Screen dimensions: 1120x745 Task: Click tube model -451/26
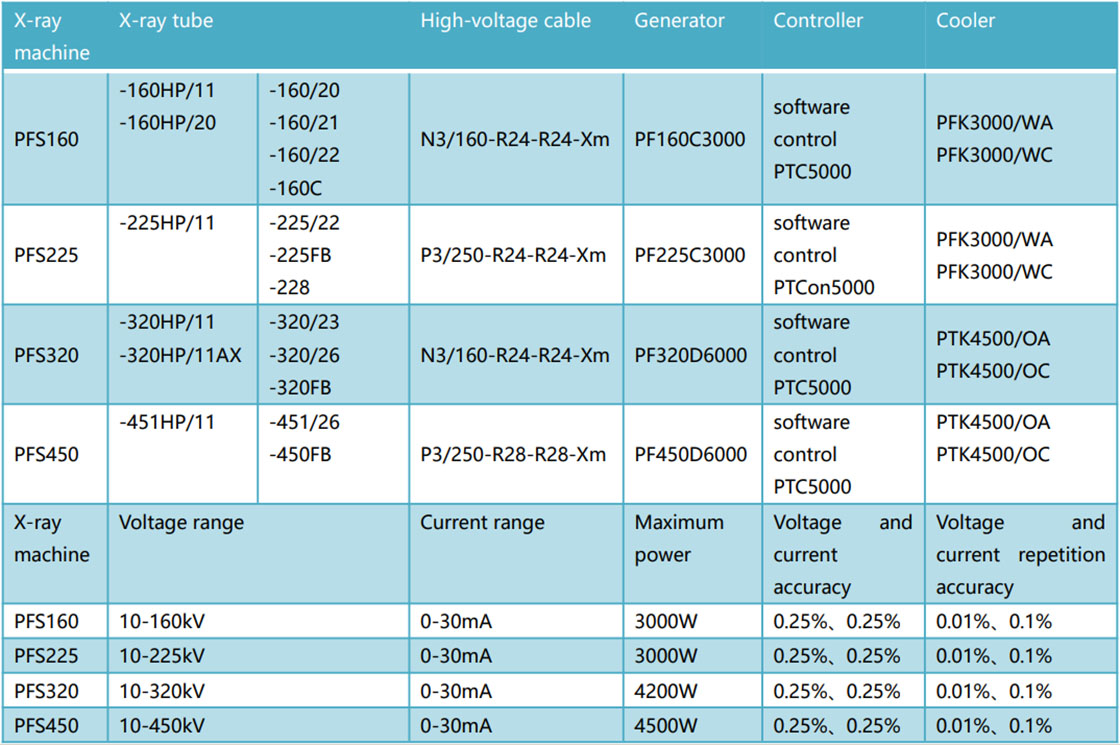coord(304,422)
